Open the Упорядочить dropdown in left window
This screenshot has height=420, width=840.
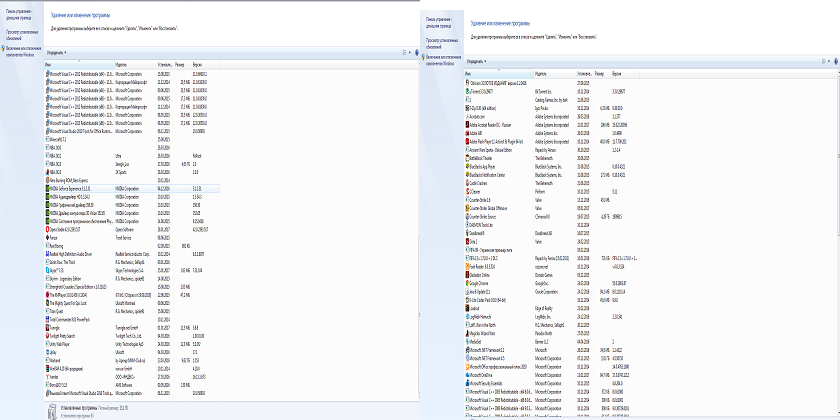(57, 52)
